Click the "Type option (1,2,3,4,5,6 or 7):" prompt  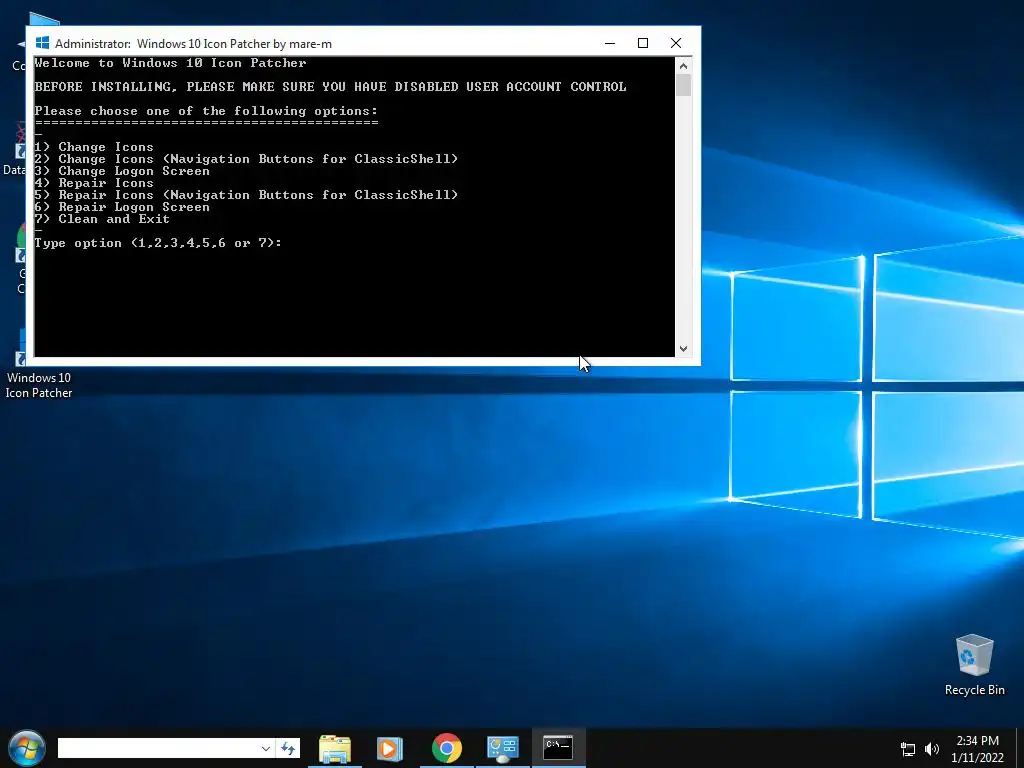pyautogui.click(x=158, y=243)
